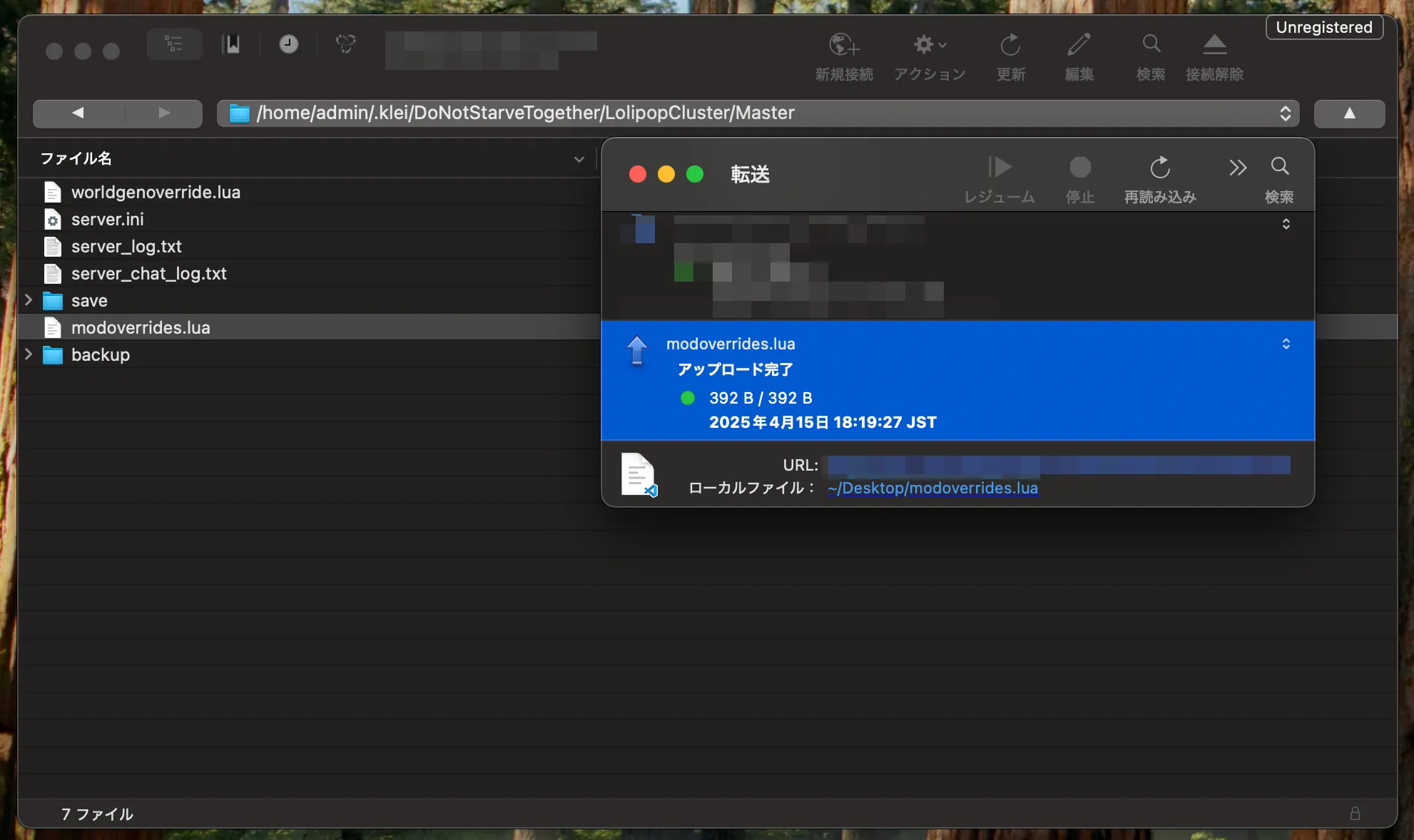Click the lock icon in status bar
The height and width of the screenshot is (840, 1414).
1355,814
